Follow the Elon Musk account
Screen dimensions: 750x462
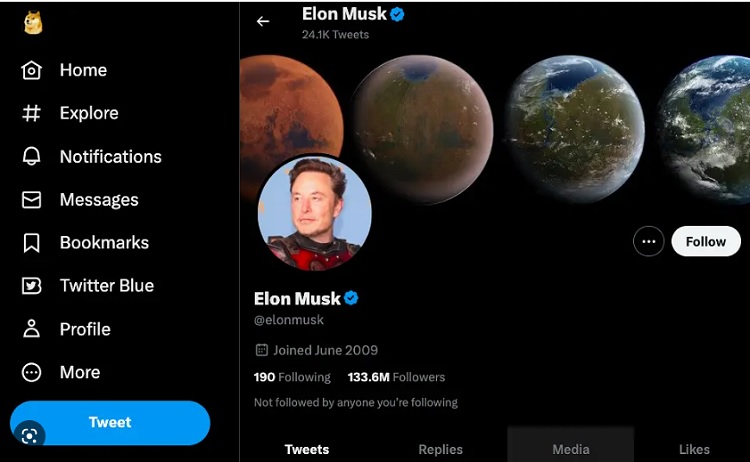pyautogui.click(x=706, y=241)
